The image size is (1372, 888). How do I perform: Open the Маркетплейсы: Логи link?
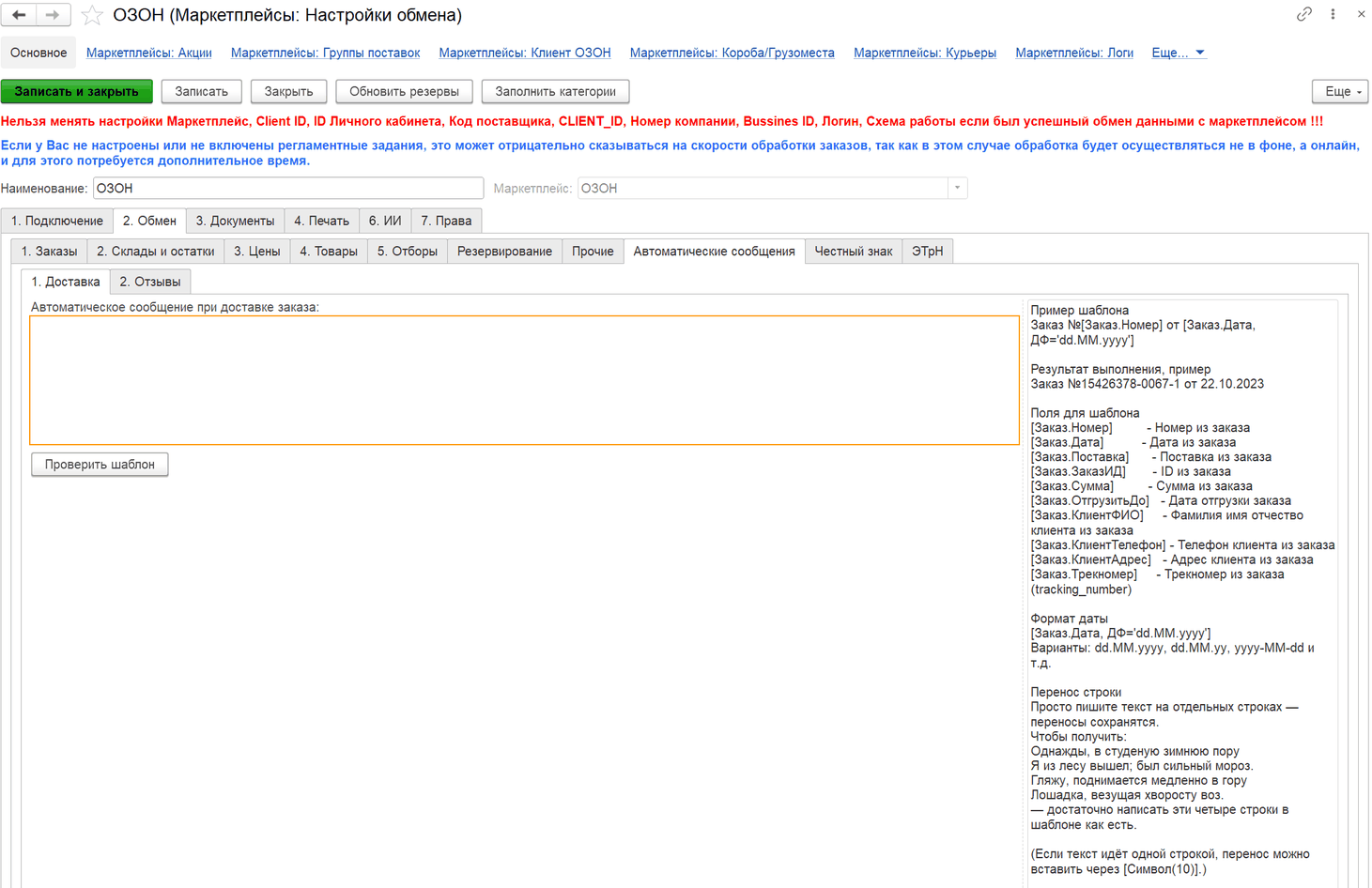1074,53
